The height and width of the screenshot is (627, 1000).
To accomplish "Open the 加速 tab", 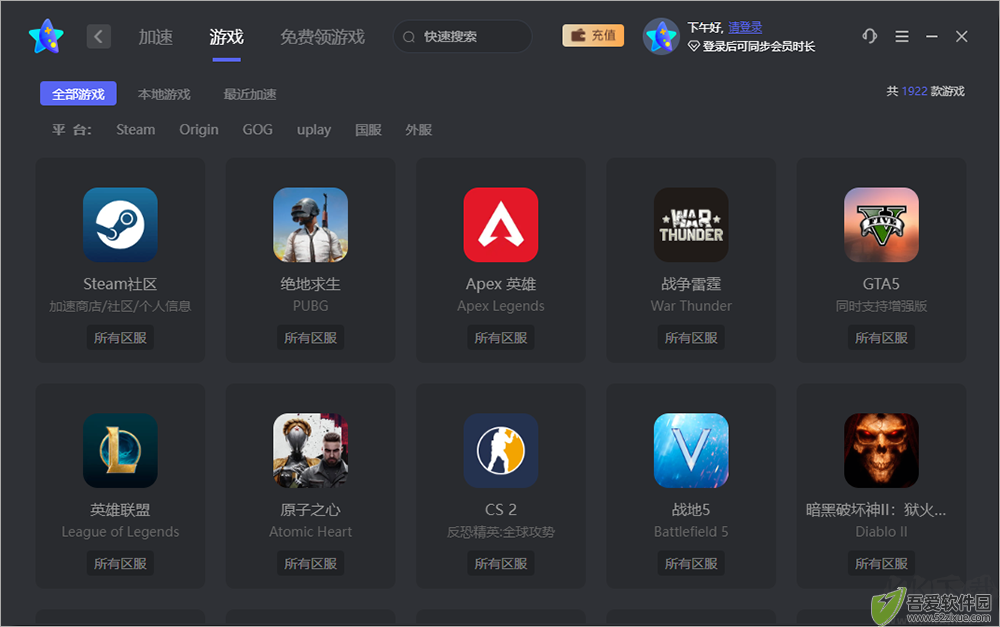I will coord(156,37).
